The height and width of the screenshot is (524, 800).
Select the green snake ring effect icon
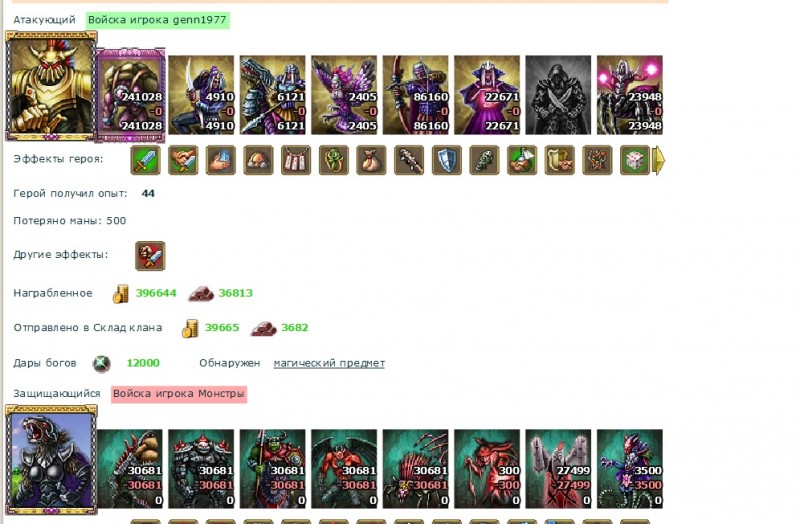click(x=334, y=160)
